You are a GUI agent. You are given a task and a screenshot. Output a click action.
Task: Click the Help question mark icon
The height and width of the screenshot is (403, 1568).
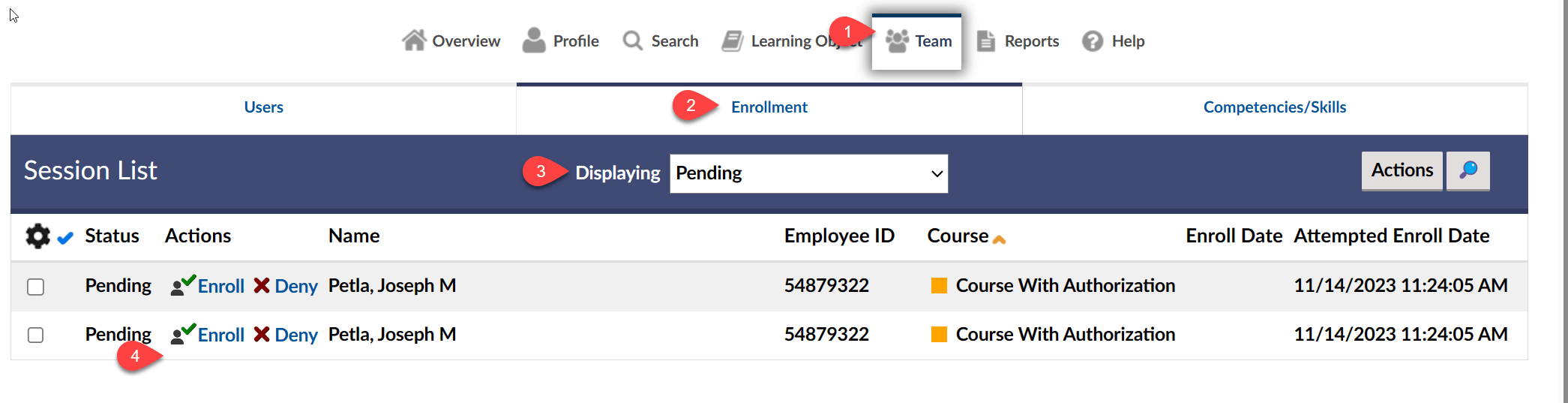[1093, 41]
